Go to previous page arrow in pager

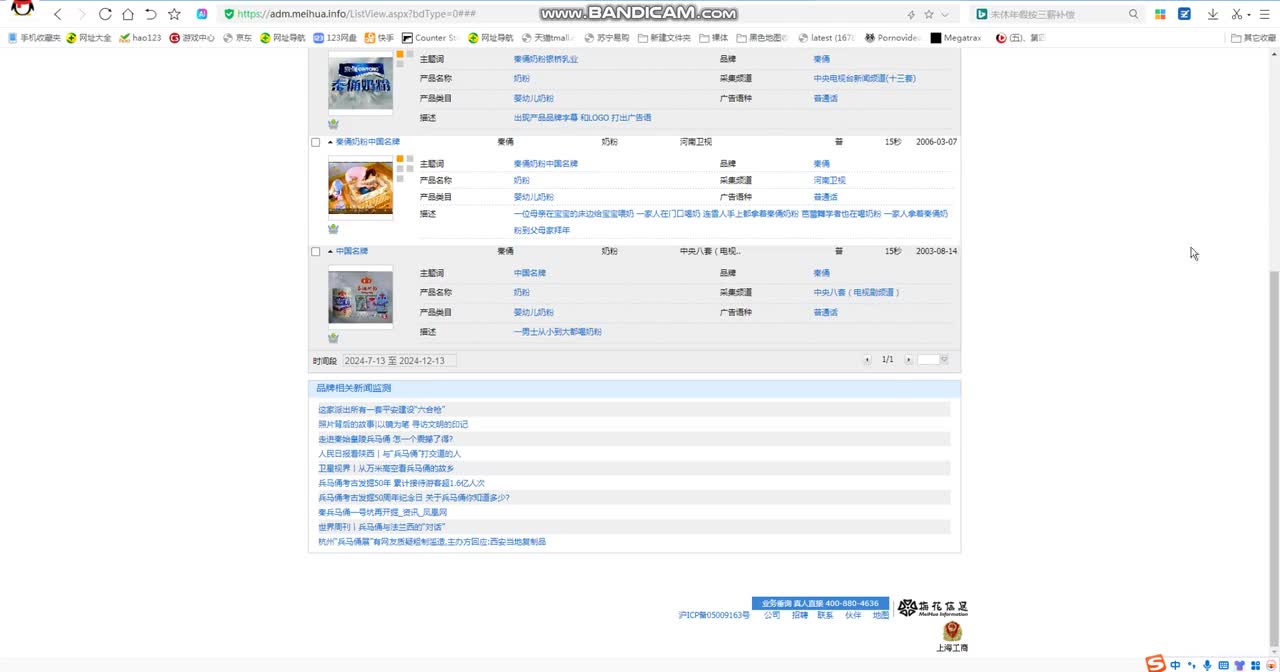tap(867, 360)
